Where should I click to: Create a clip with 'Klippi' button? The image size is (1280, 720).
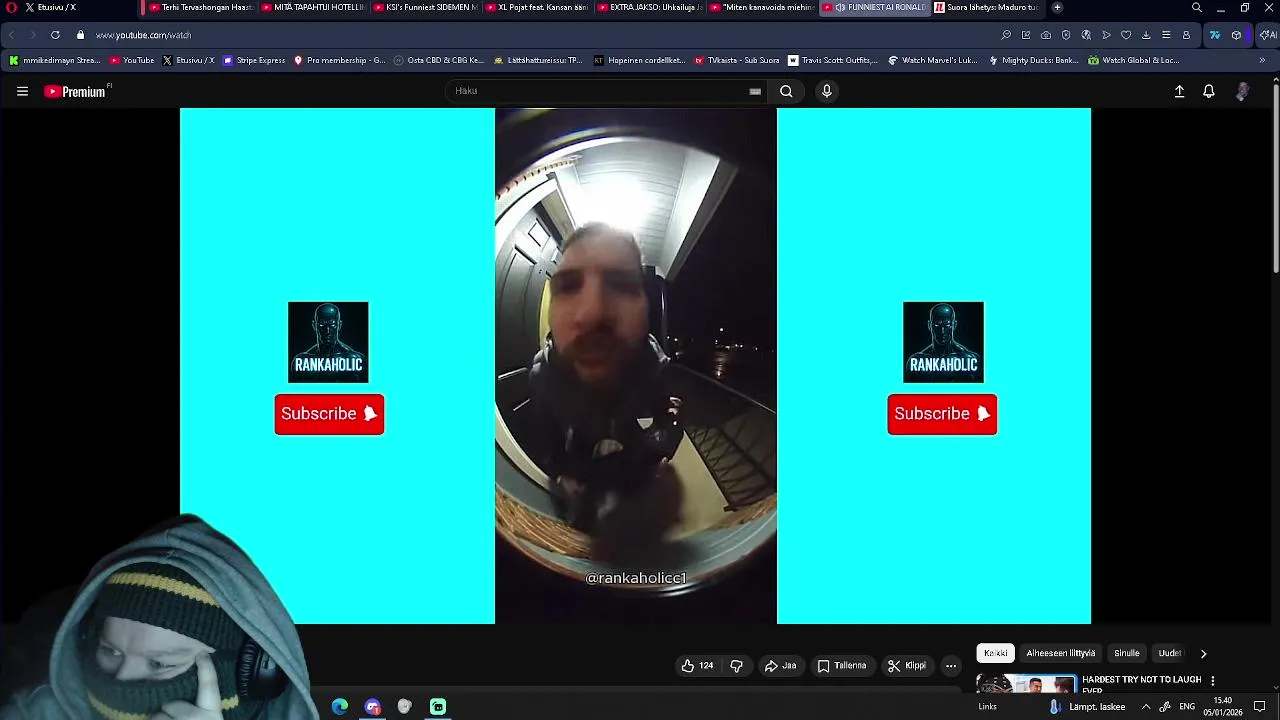[x=906, y=666]
